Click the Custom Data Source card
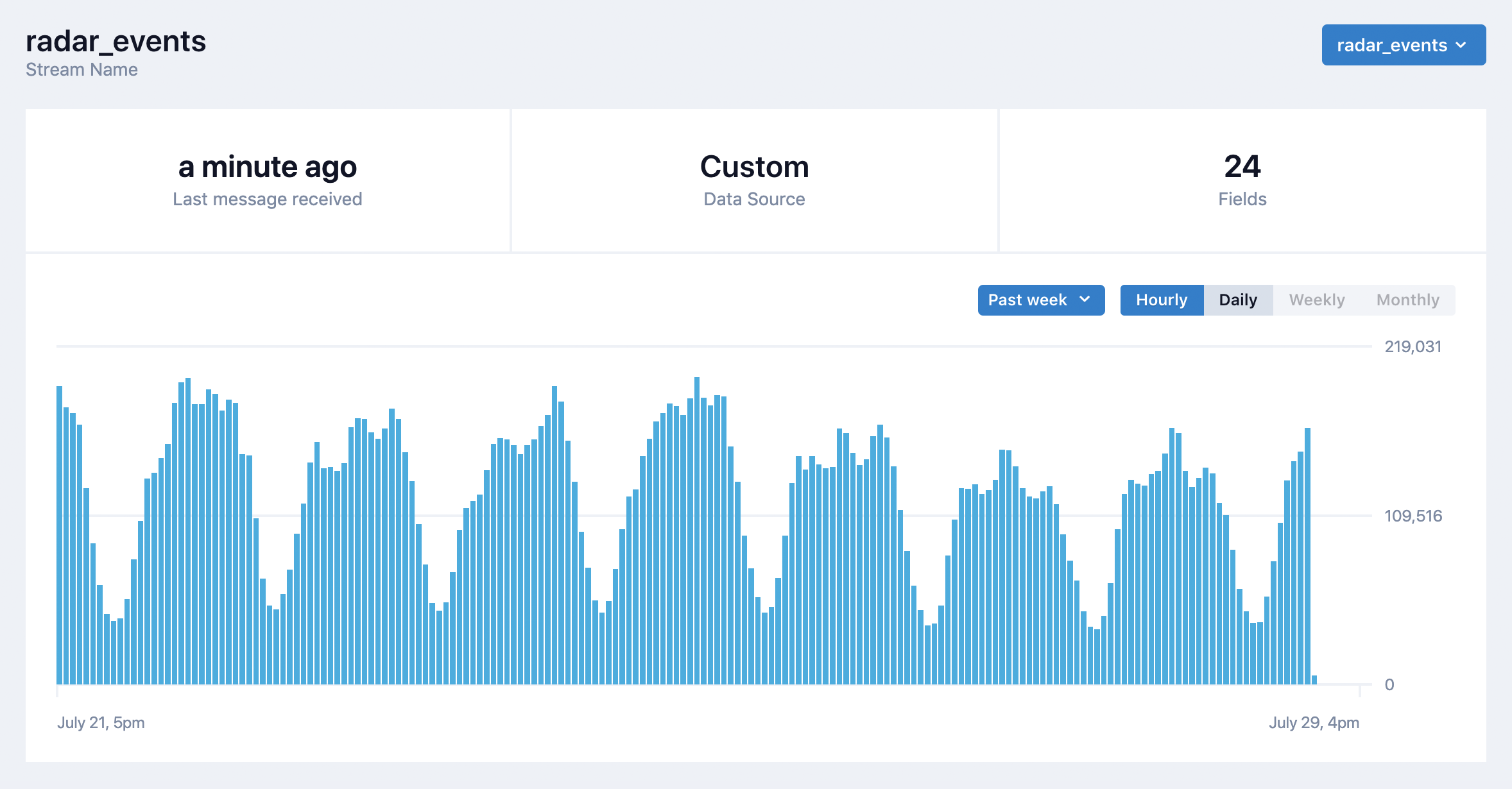This screenshot has width=1512, height=789. tap(754, 180)
